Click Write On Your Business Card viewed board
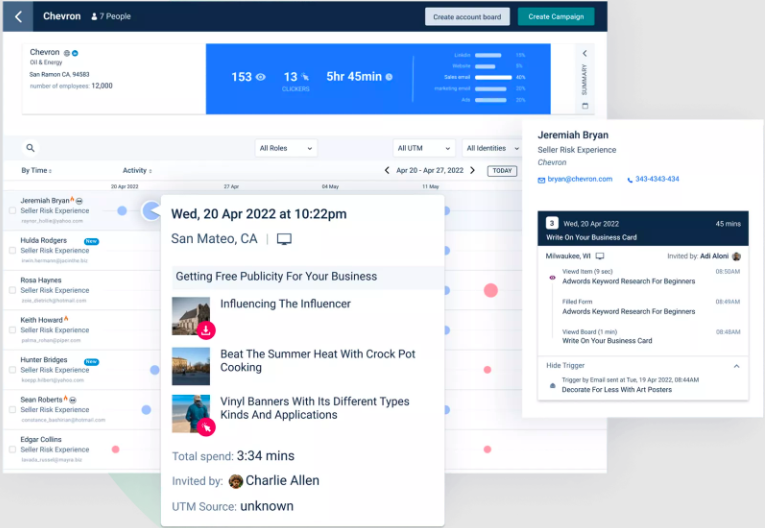The width and height of the screenshot is (765, 528). (x=607, y=341)
